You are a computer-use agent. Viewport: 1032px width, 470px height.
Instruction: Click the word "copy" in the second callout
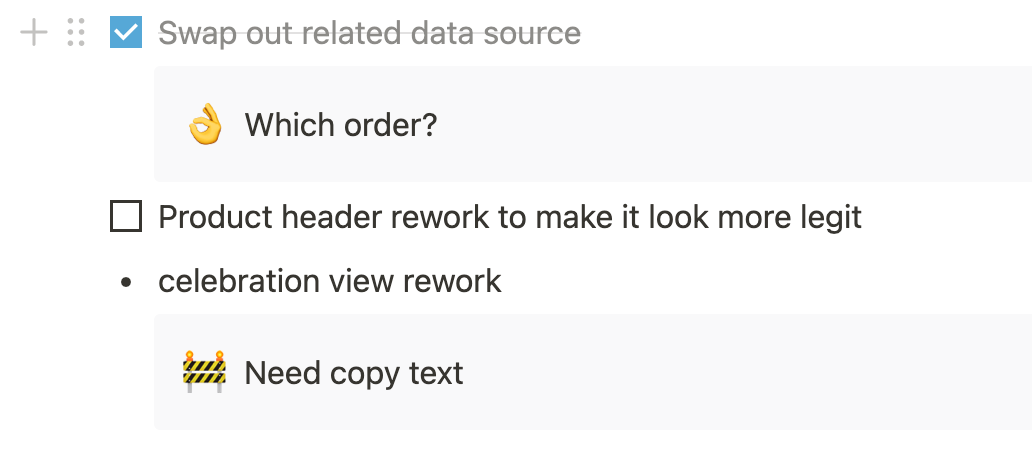tap(364, 375)
